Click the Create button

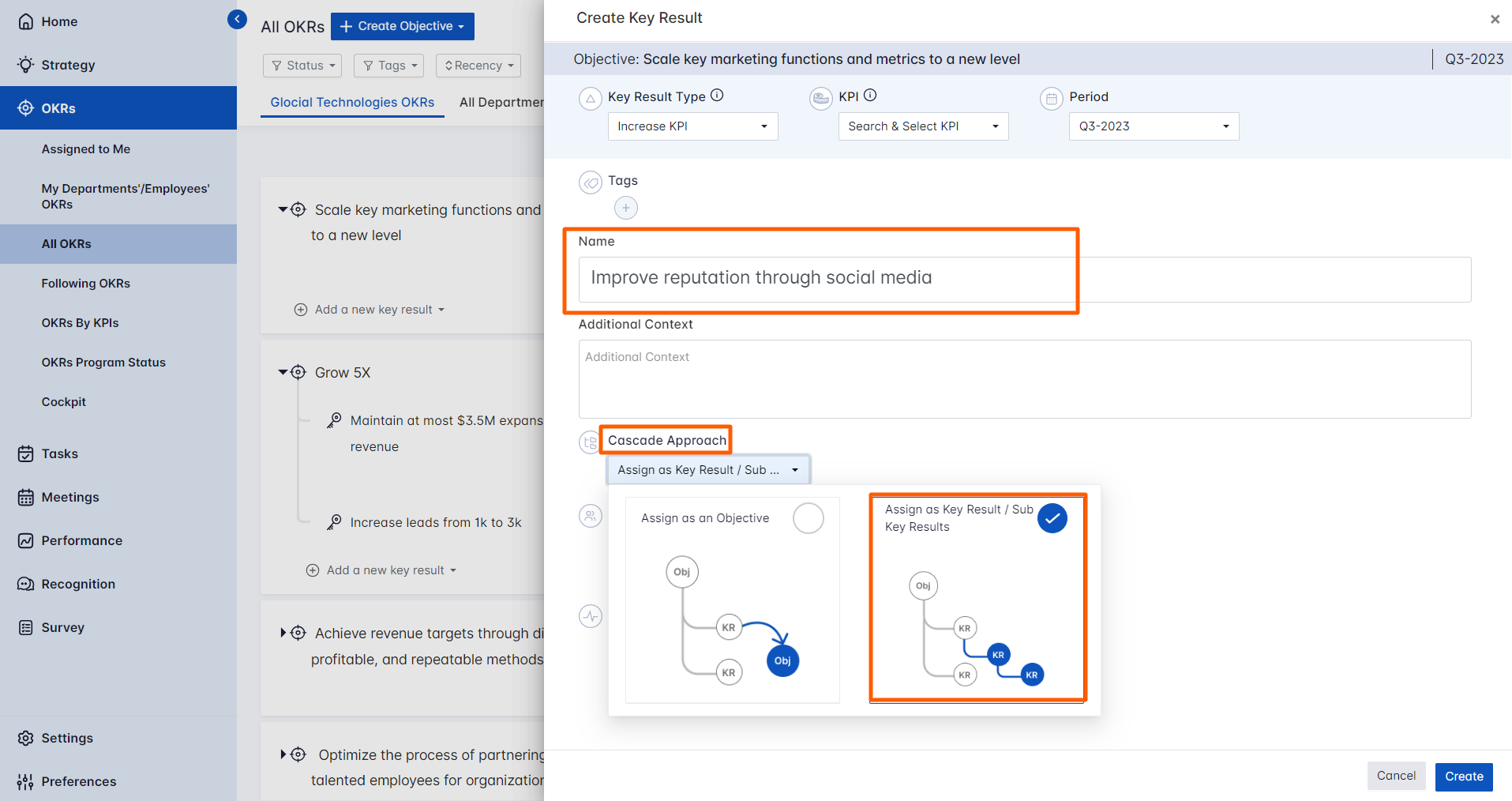(x=1463, y=777)
